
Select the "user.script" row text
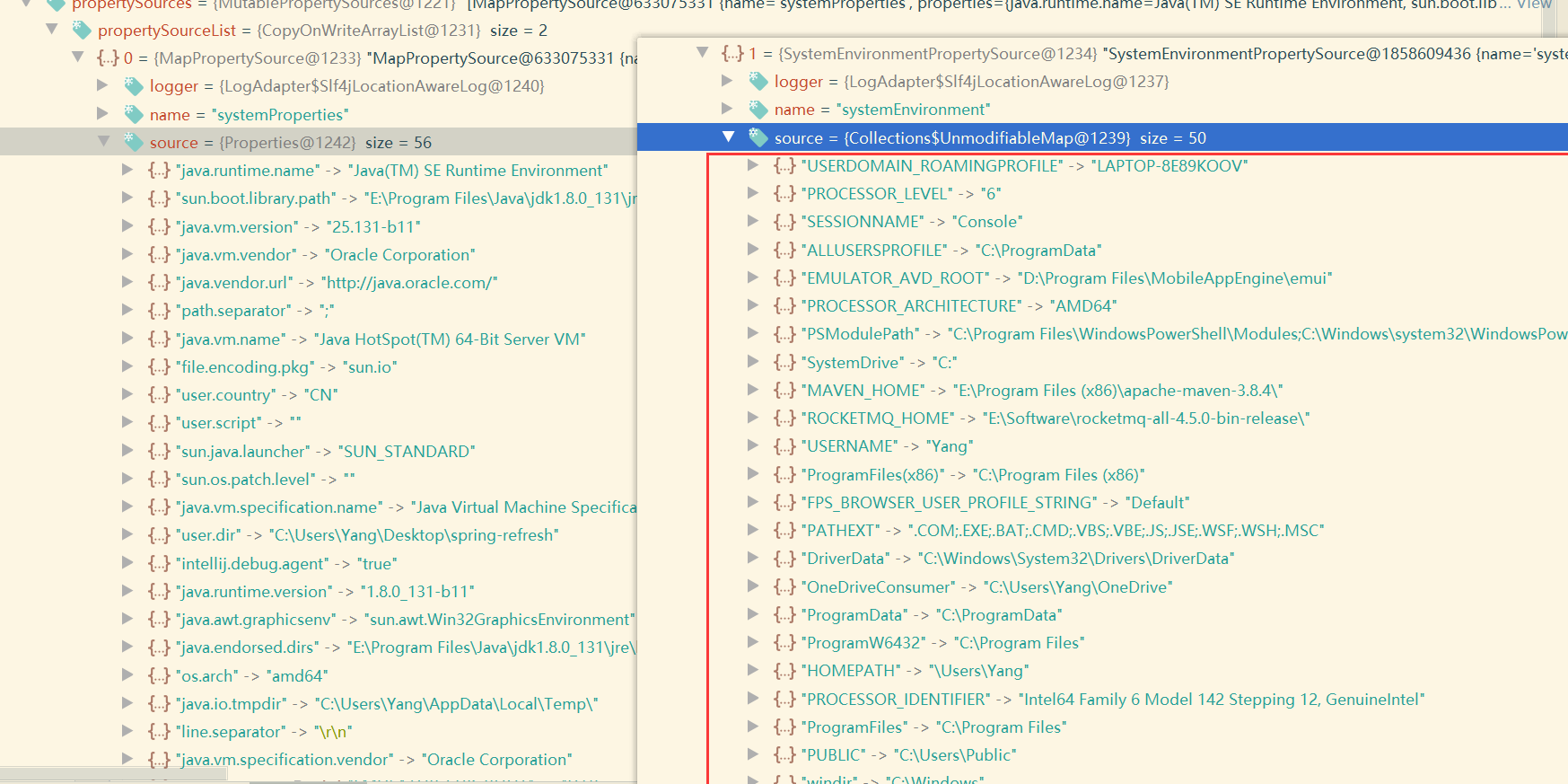click(x=239, y=423)
